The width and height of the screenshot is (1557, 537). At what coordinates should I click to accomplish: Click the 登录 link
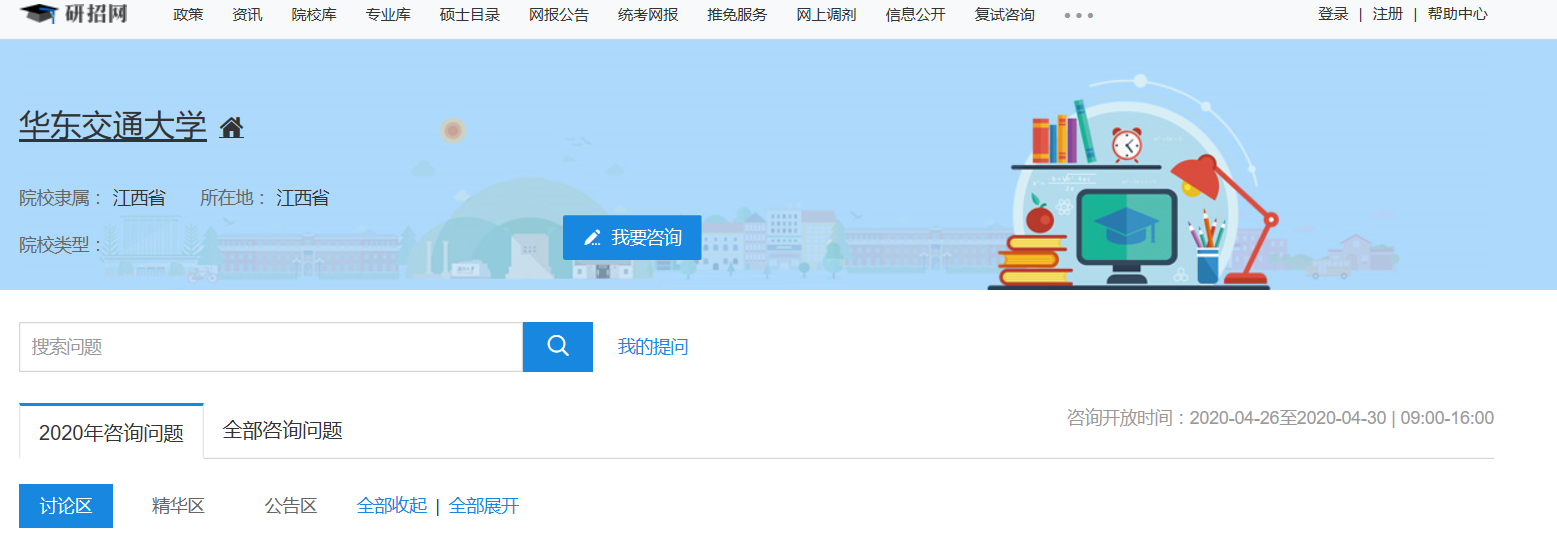[x=1333, y=14]
